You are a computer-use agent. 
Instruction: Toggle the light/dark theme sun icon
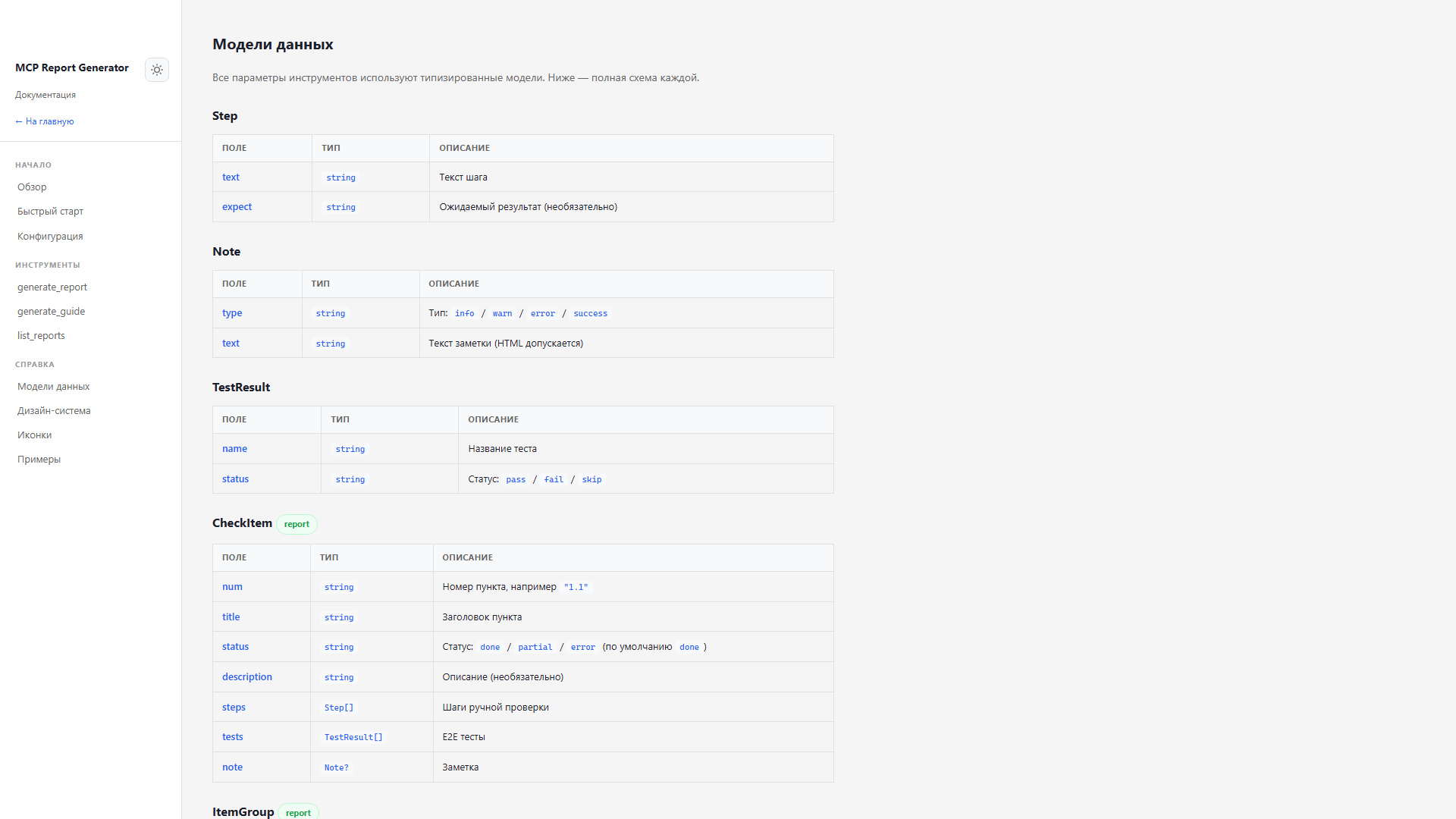(157, 70)
